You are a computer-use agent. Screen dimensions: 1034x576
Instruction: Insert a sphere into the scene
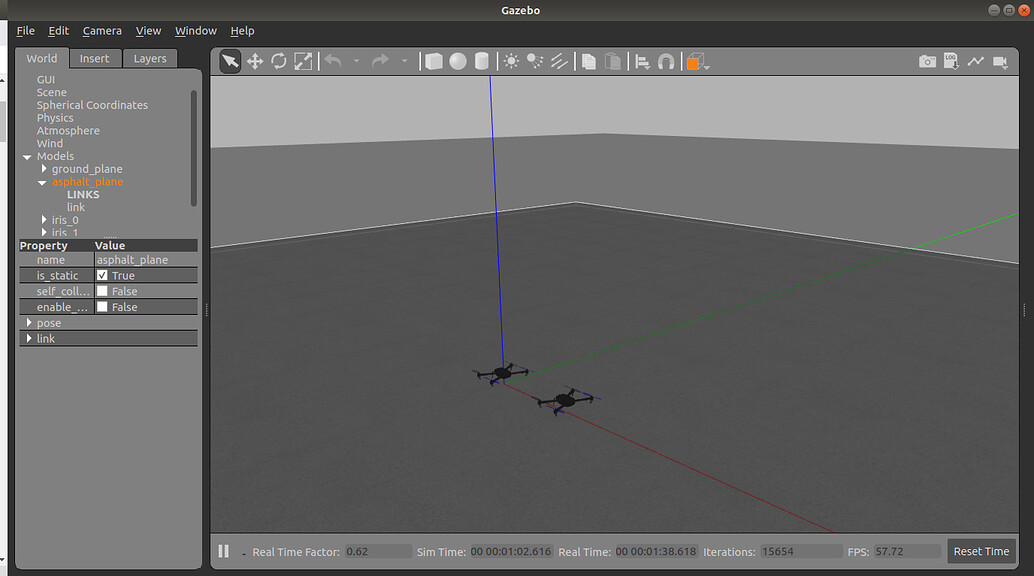(457, 60)
